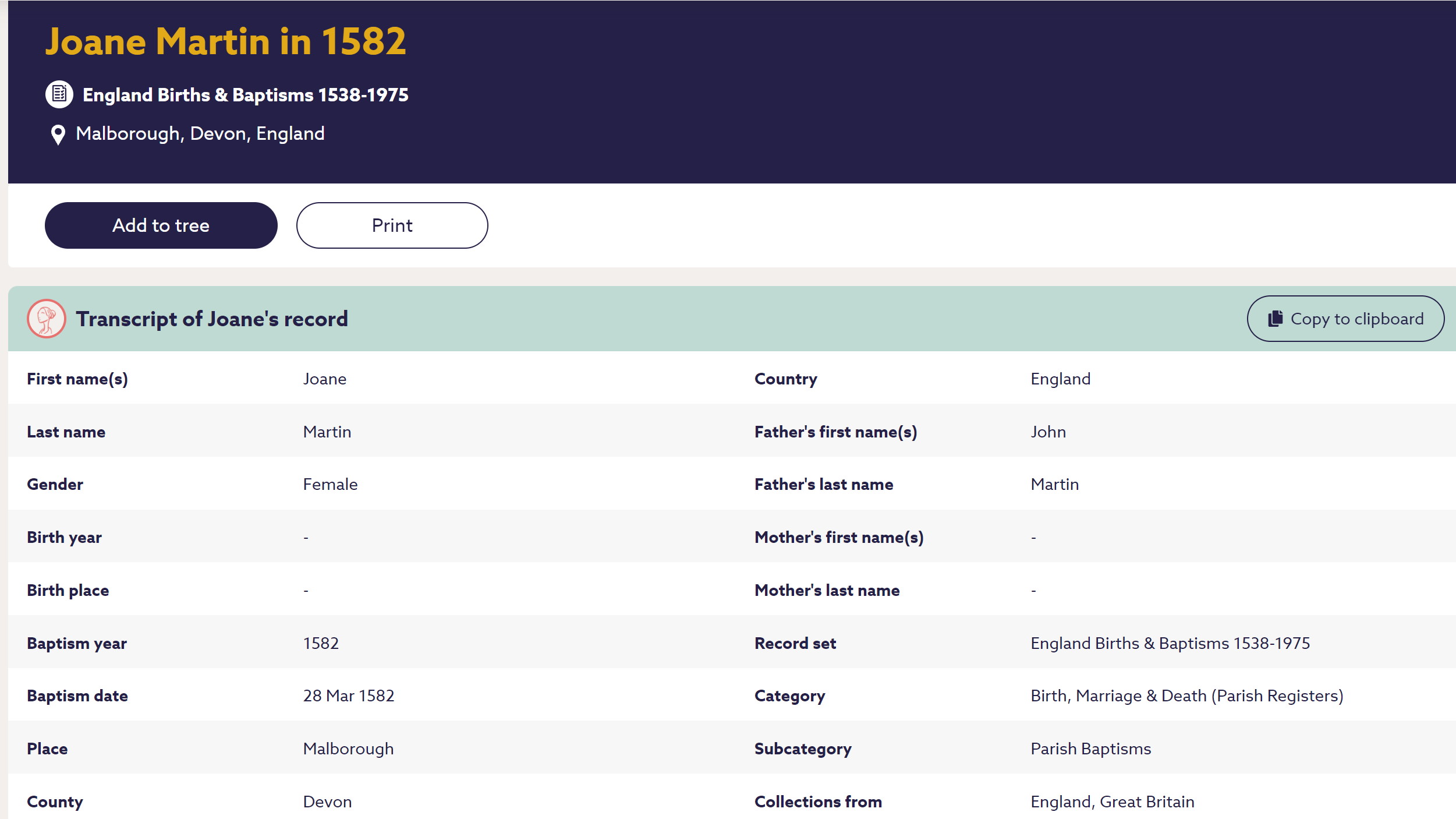
Task: Open England Births & Baptisms 1538-1975 header link
Action: click(x=245, y=95)
